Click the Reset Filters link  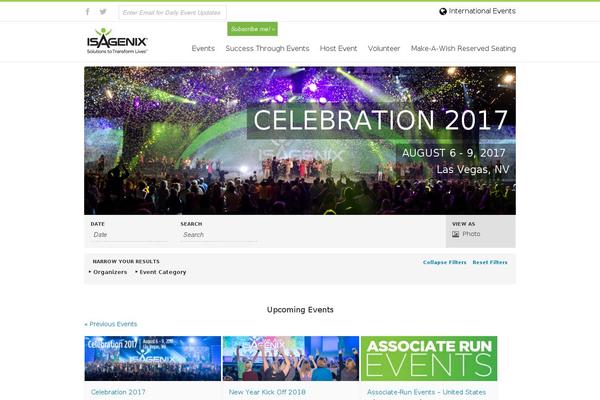[x=490, y=262]
